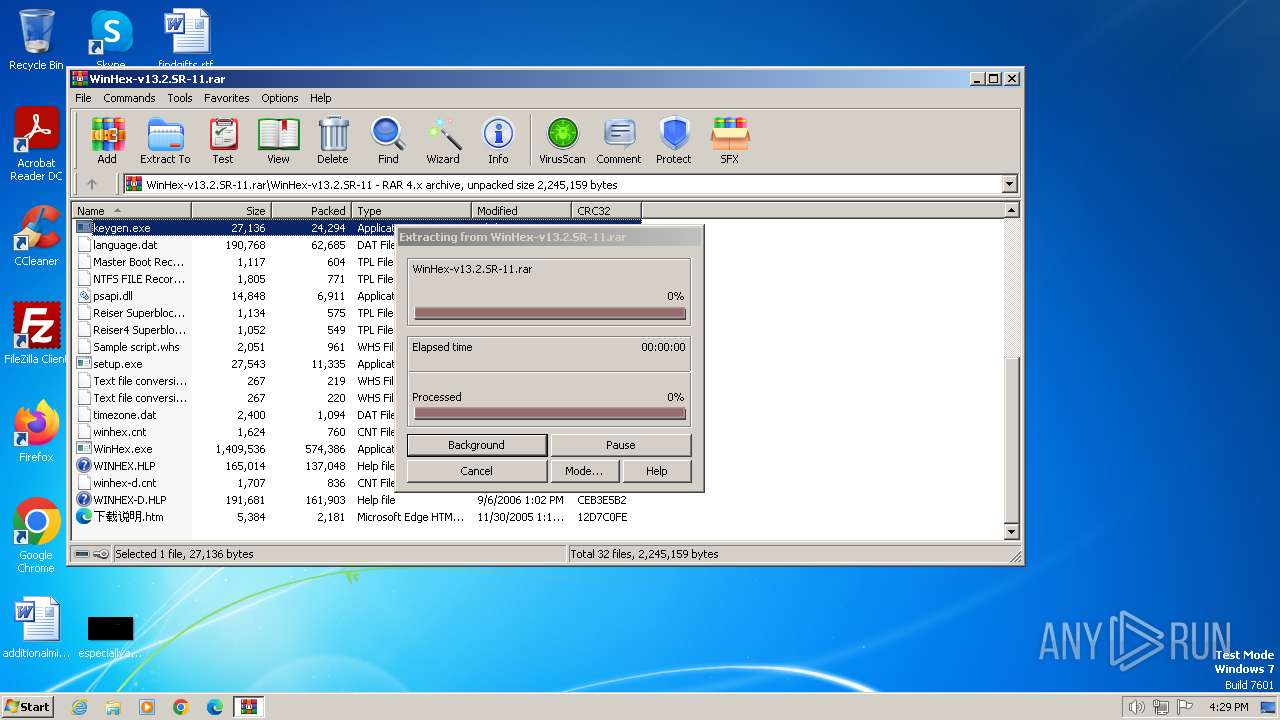Sort by Name column header
The image size is (1280, 720).
tap(132, 211)
